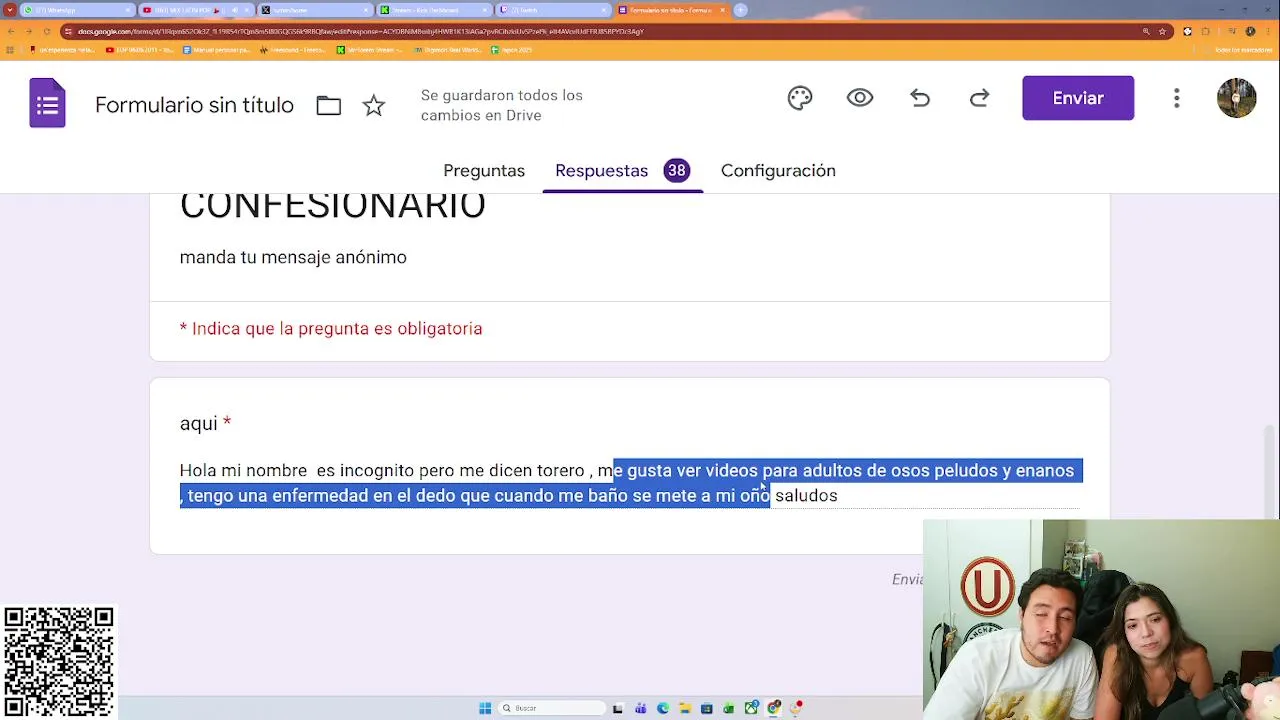Click the move to folder icon
Image resolution: width=1280 pixels, height=720 pixels.
[329, 105]
